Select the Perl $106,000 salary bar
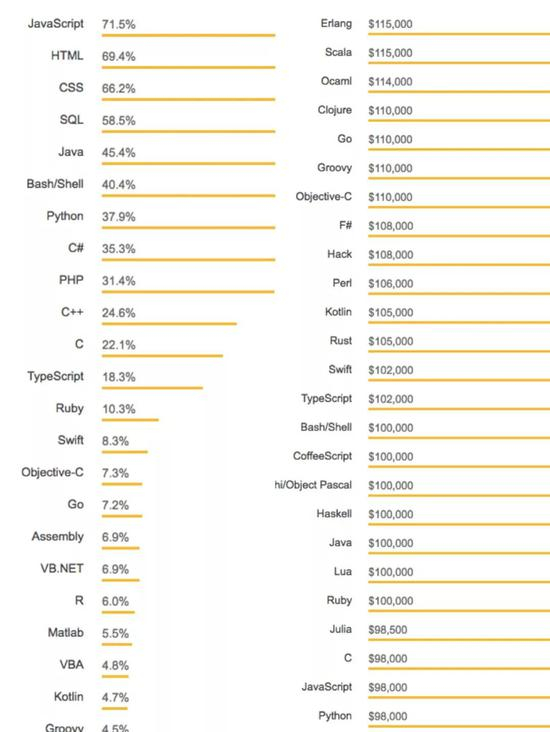Viewport: 550px width, 732px height. [x=459, y=294]
